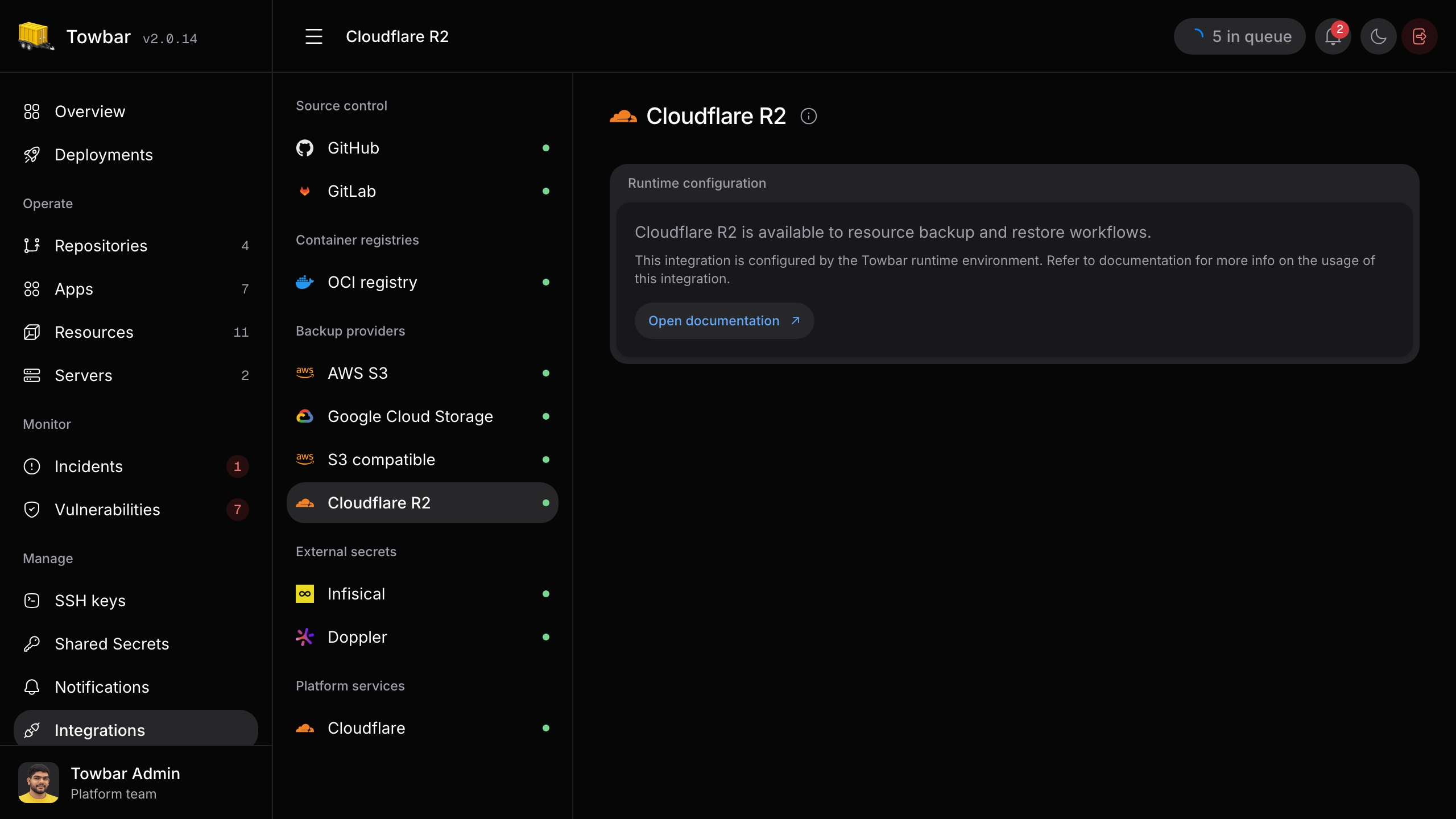Open Deployments page
This screenshot has width=1456, height=819.
tap(136, 155)
